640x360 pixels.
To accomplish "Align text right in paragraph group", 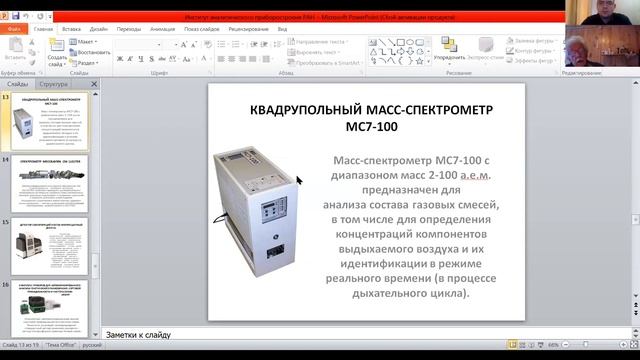I will coord(242,59).
